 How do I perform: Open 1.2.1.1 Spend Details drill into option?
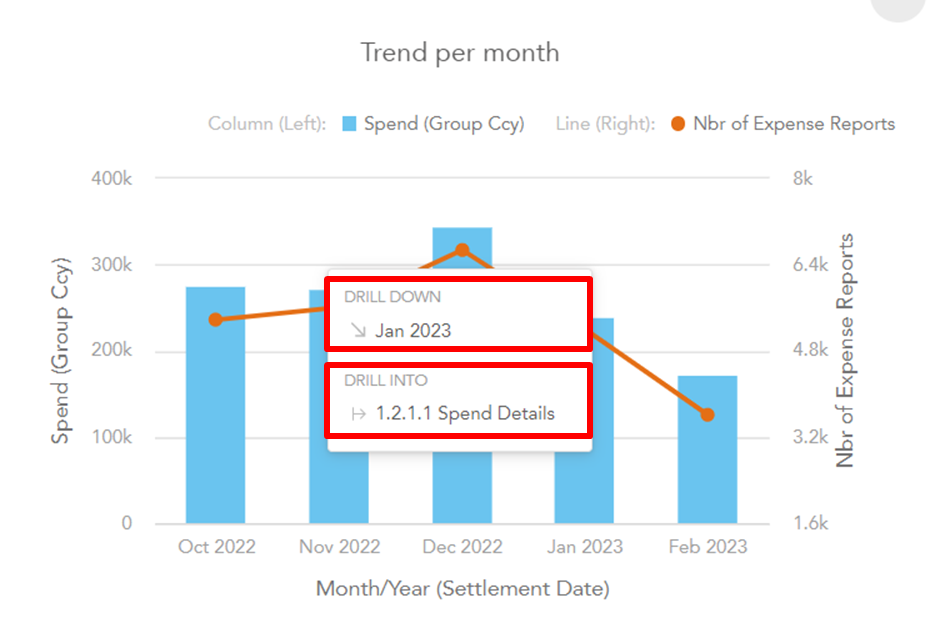(465, 413)
